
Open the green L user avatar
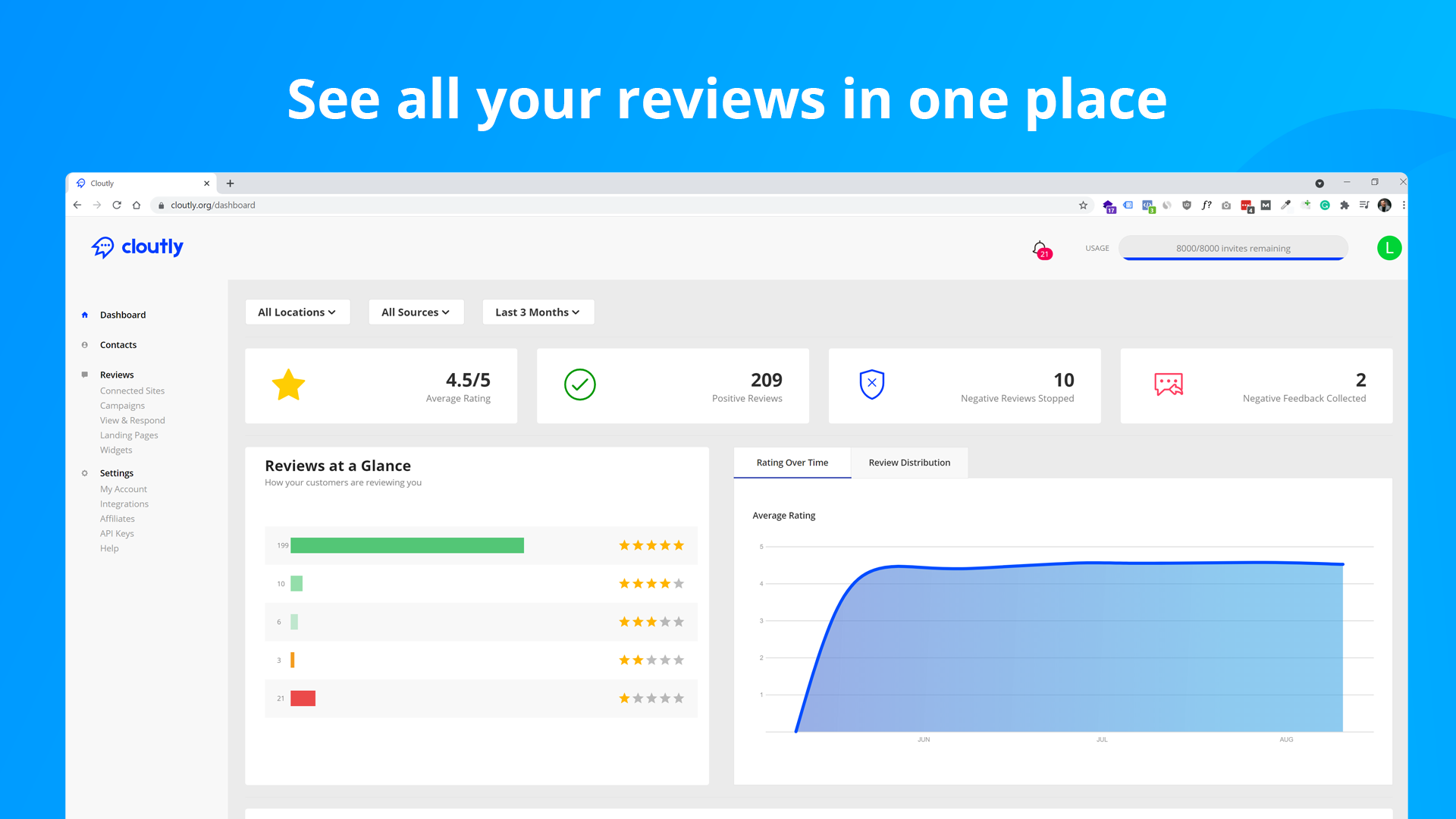[x=1389, y=248]
